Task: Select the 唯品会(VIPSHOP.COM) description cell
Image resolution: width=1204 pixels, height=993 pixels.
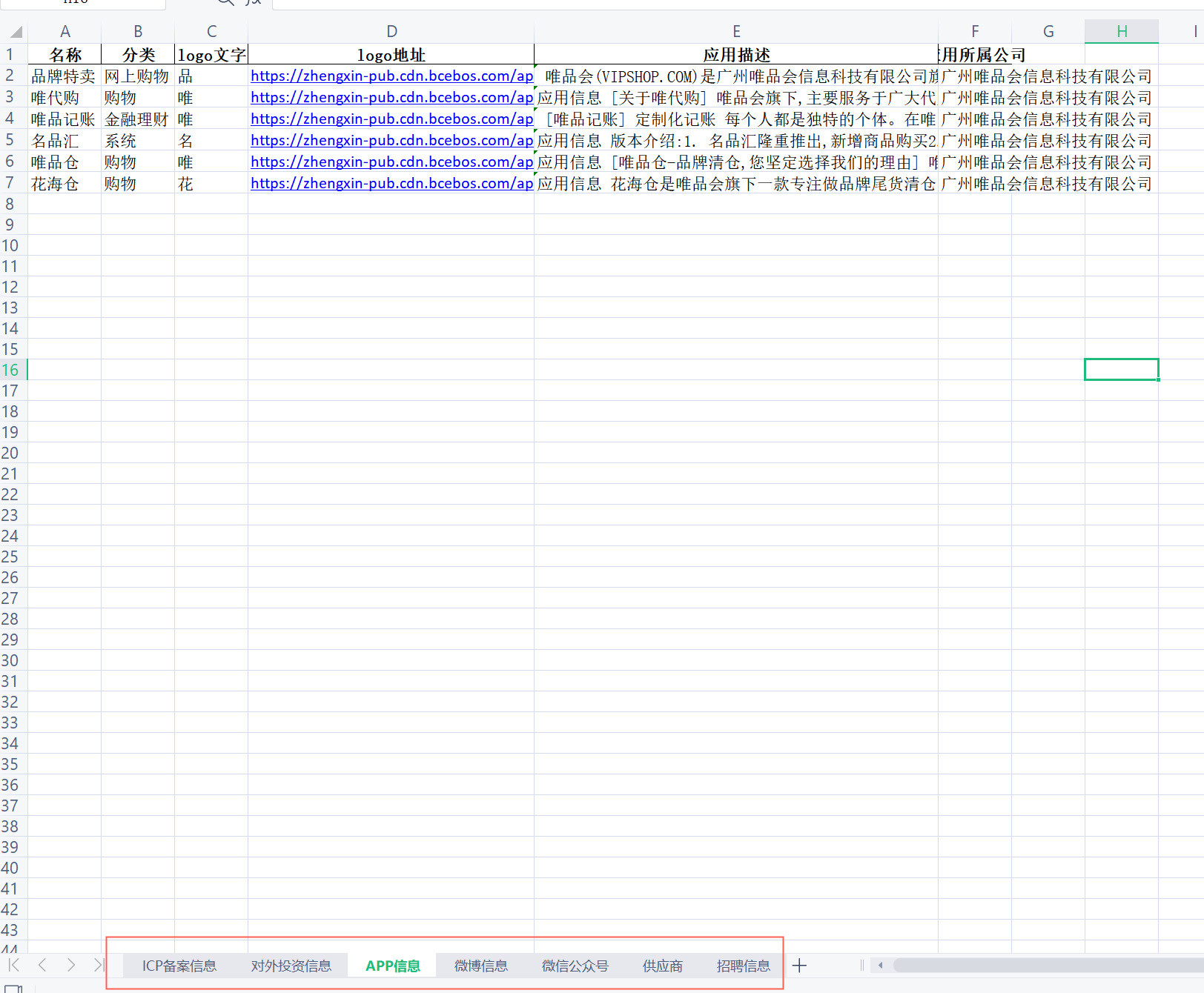Action: [x=736, y=76]
